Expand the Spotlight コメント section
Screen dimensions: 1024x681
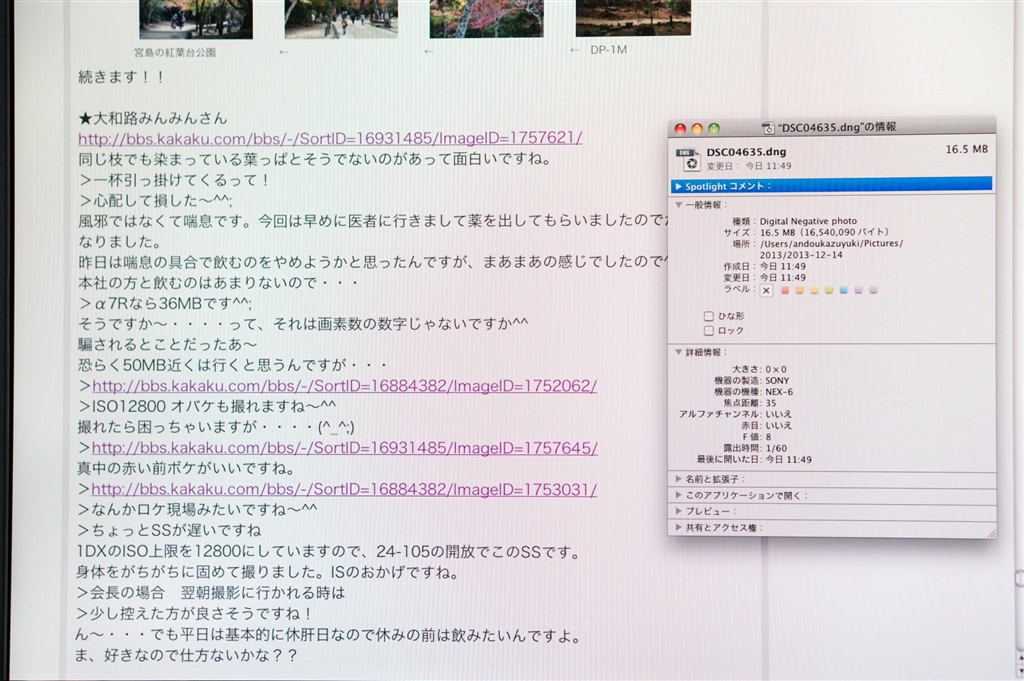[679, 186]
